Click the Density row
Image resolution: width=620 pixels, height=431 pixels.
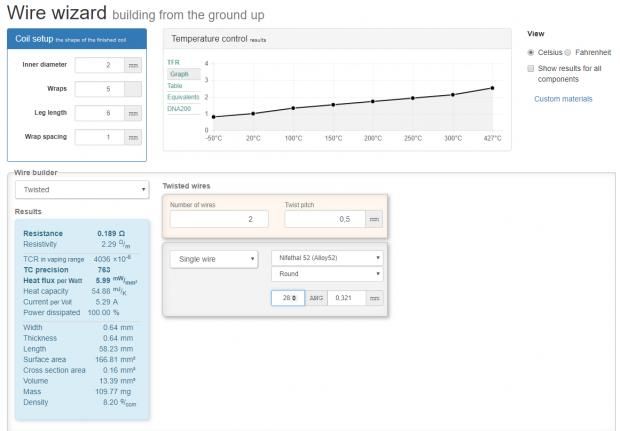coord(79,402)
